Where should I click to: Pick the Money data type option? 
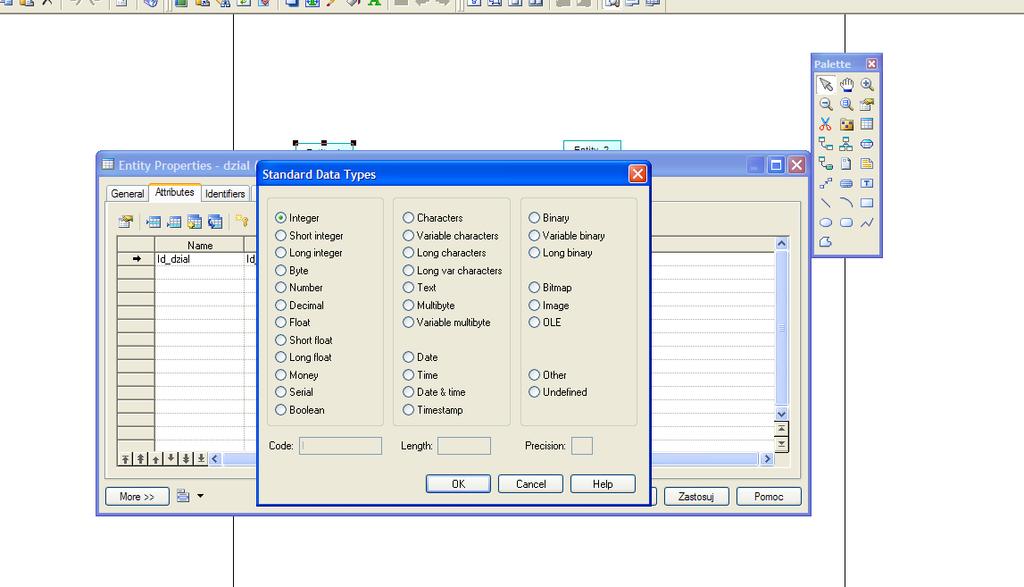point(297,375)
